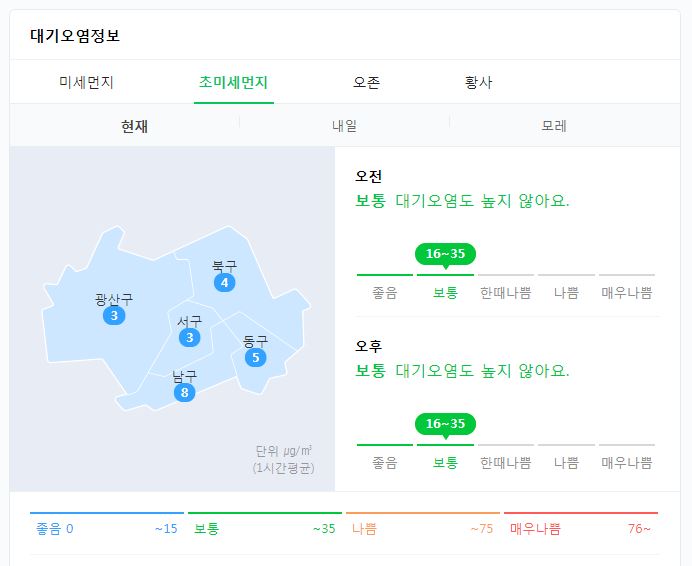The image size is (692, 566).
Task: Click the 나쁨 ~75 legend bar
Action: (422, 528)
